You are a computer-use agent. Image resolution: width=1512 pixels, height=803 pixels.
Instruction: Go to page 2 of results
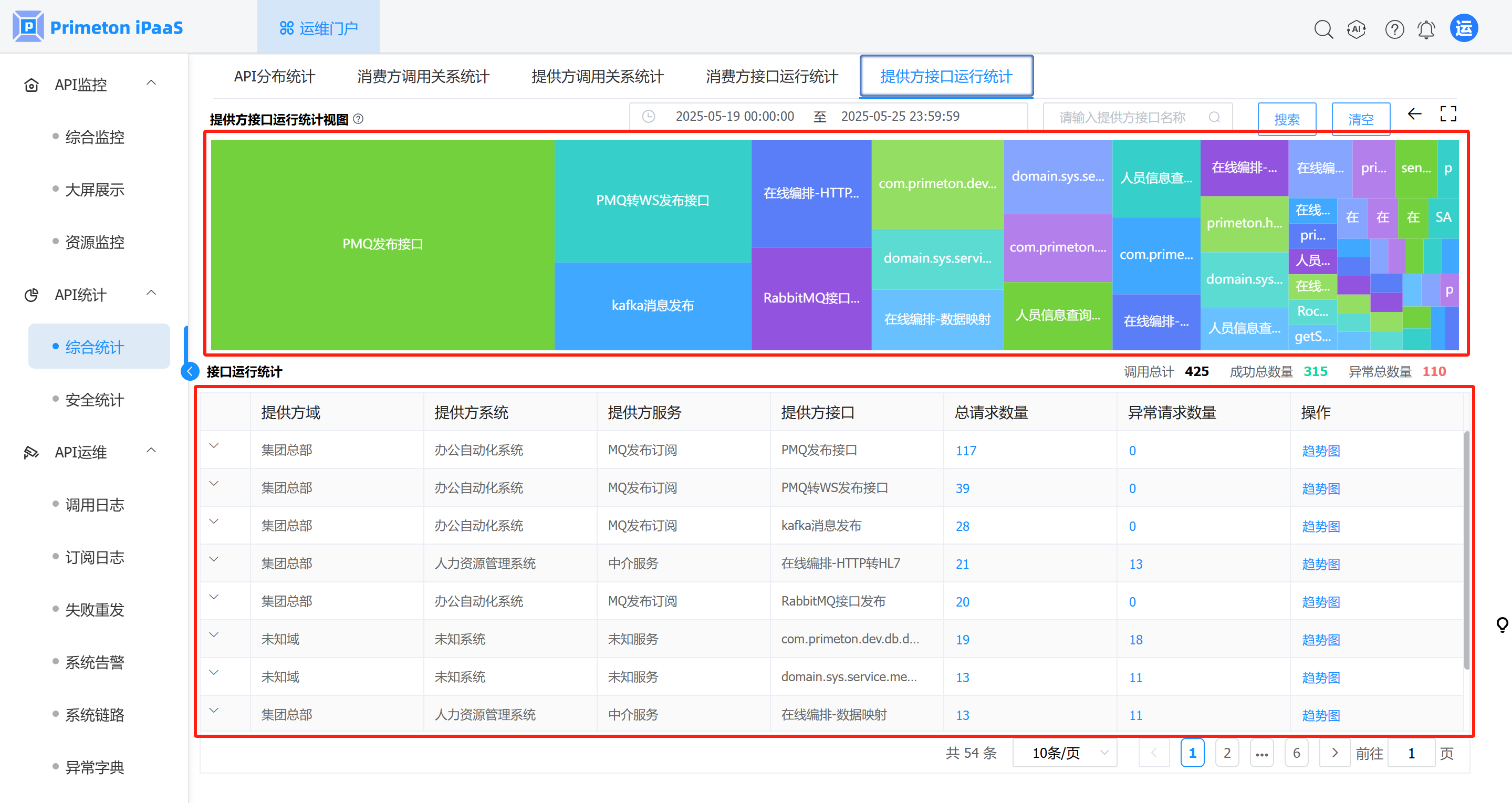click(x=1226, y=753)
